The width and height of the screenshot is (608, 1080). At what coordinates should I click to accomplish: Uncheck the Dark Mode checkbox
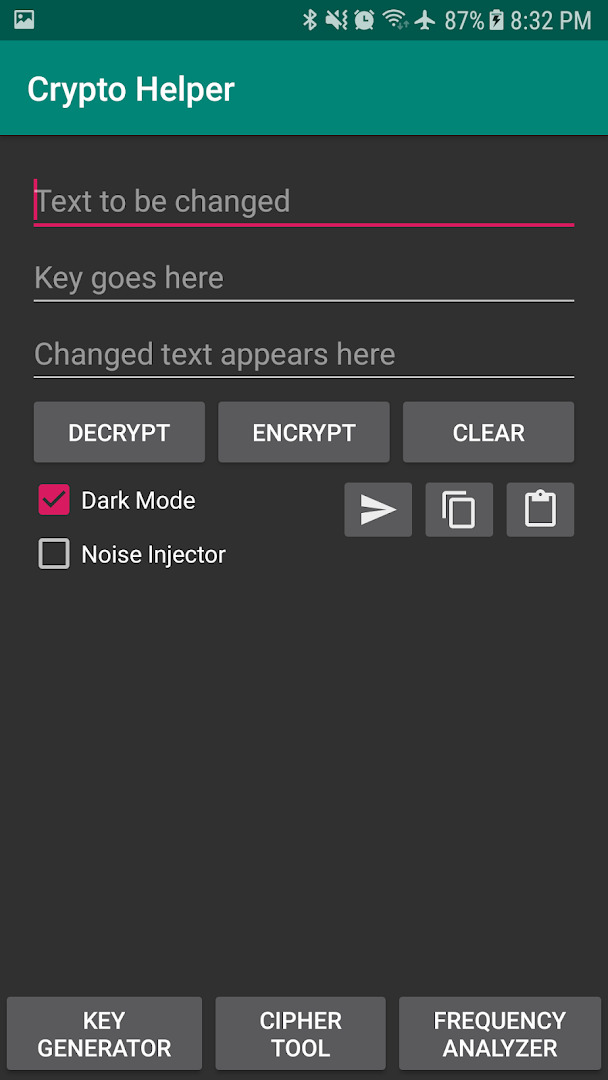54,500
